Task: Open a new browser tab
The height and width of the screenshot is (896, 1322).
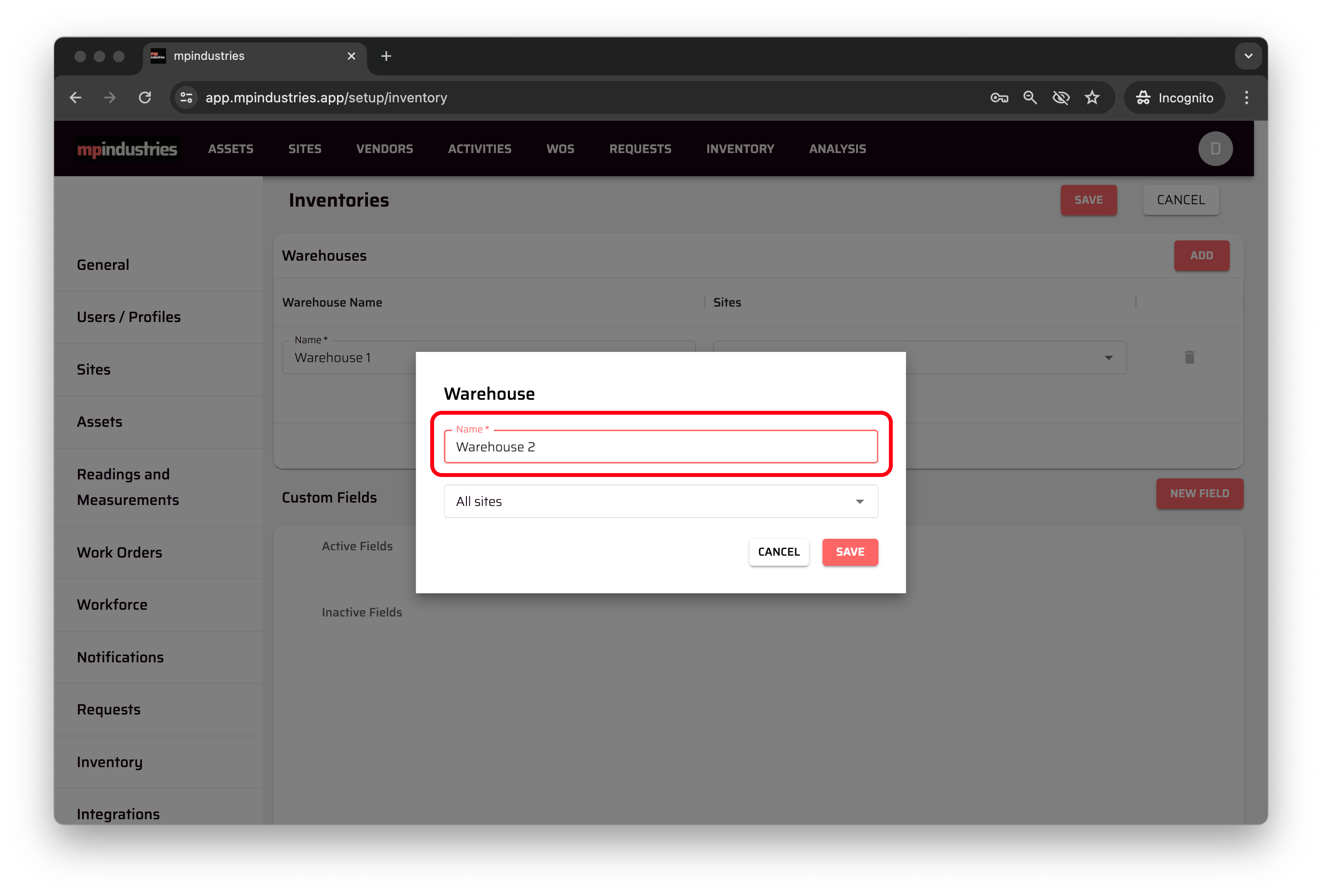Action: [386, 56]
